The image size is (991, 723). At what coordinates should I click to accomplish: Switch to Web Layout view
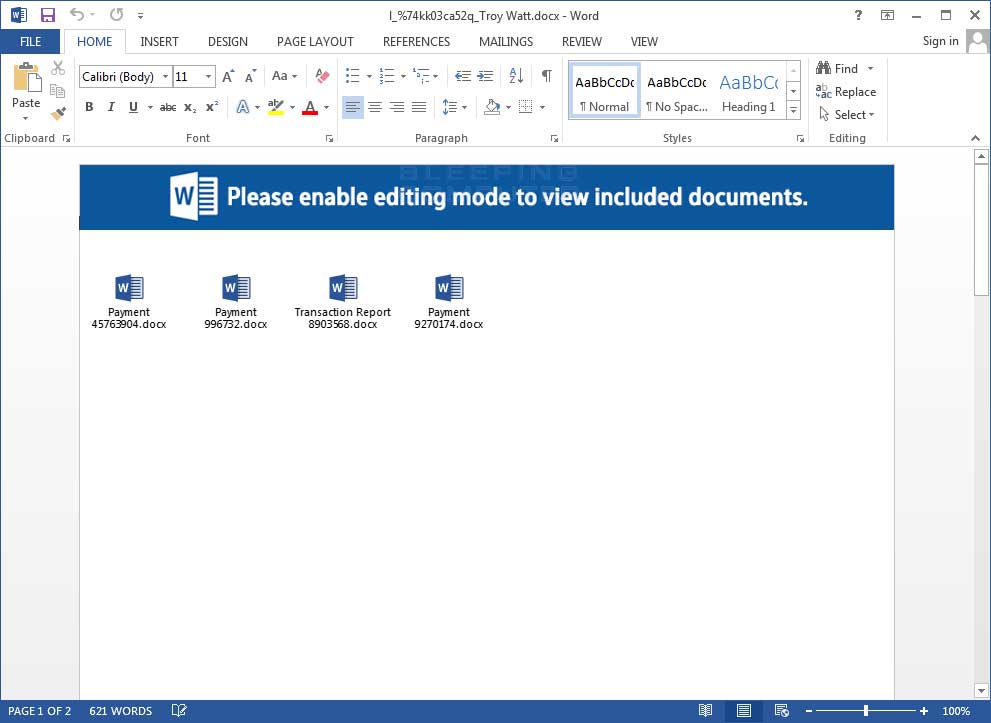781,711
